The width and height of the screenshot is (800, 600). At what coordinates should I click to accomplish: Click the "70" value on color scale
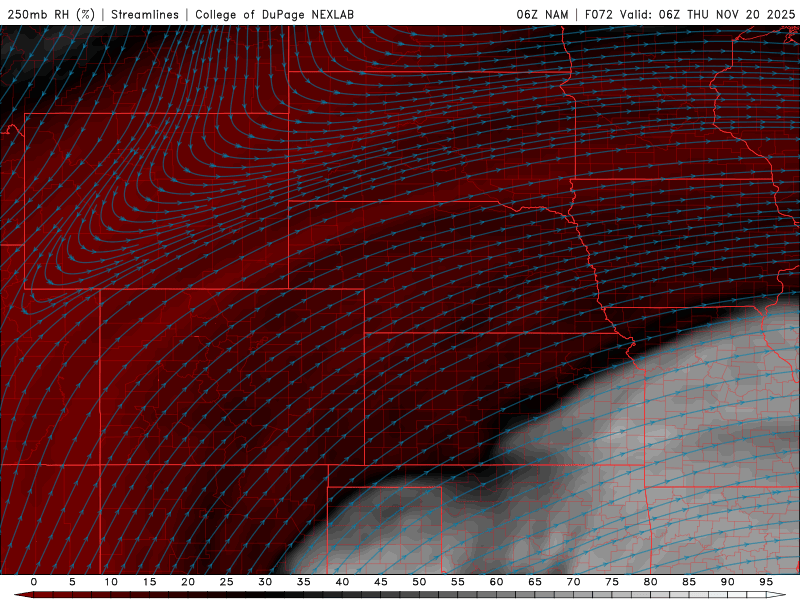pyautogui.click(x=573, y=582)
